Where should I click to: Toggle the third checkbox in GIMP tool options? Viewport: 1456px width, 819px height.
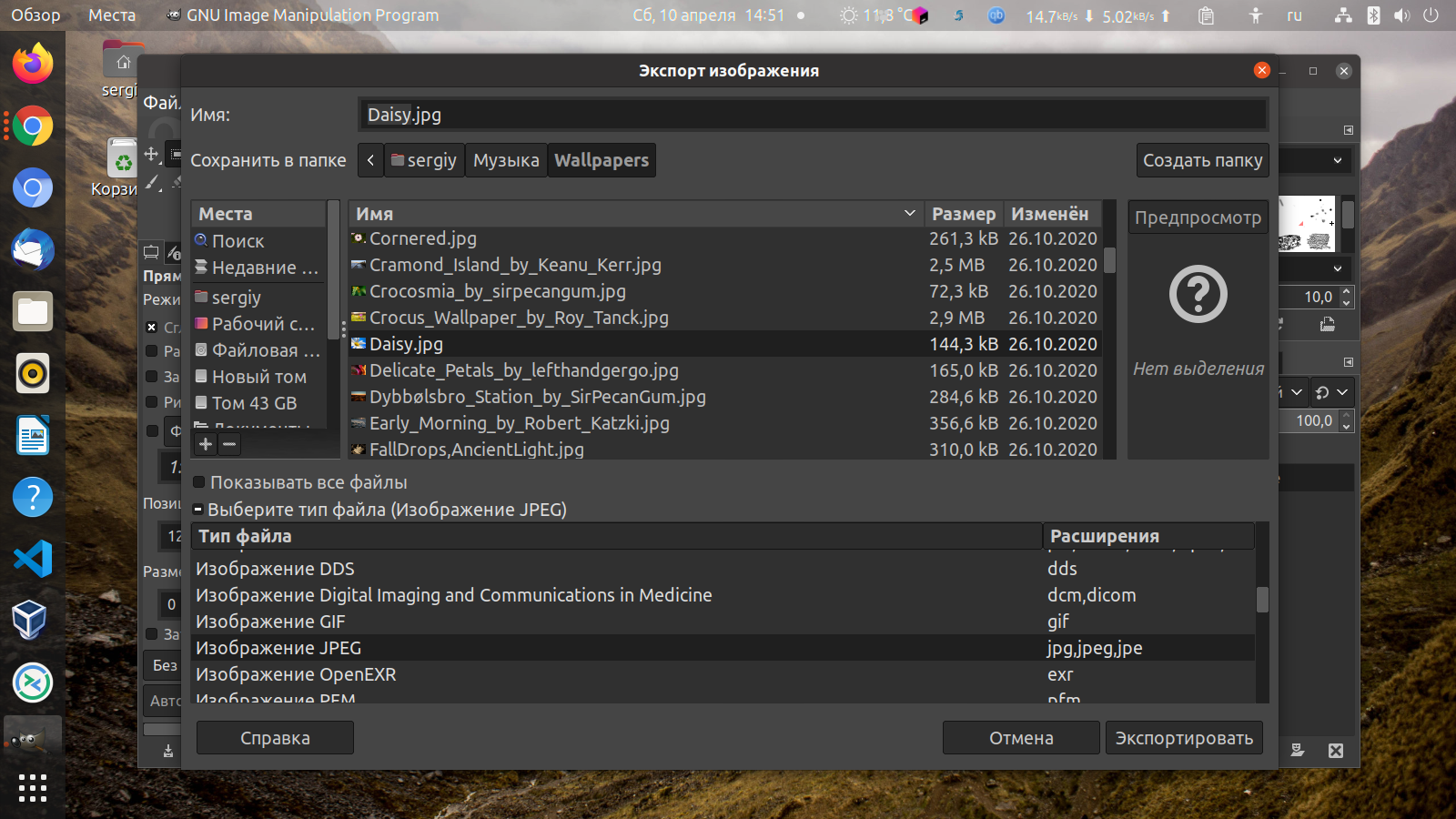[152, 377]
